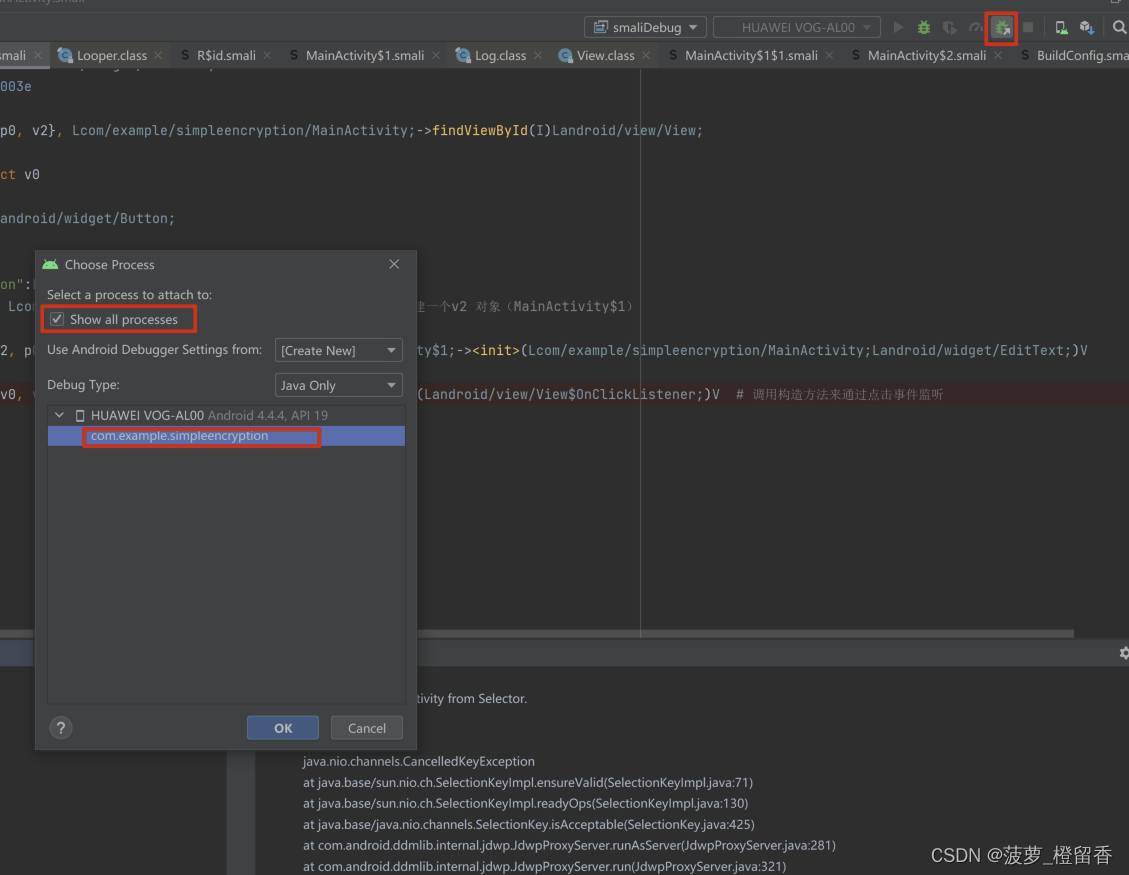Click Attach Debugger to Android Process icon
This screenshot has width=1129, height=875.
1002,28
